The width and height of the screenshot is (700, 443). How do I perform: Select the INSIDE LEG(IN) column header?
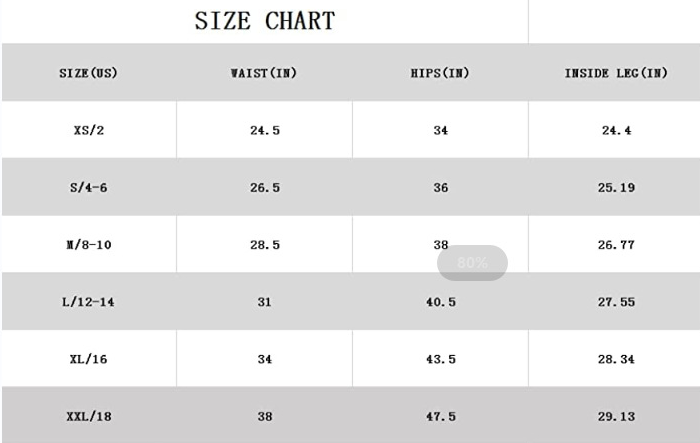(x=615, y=73)
